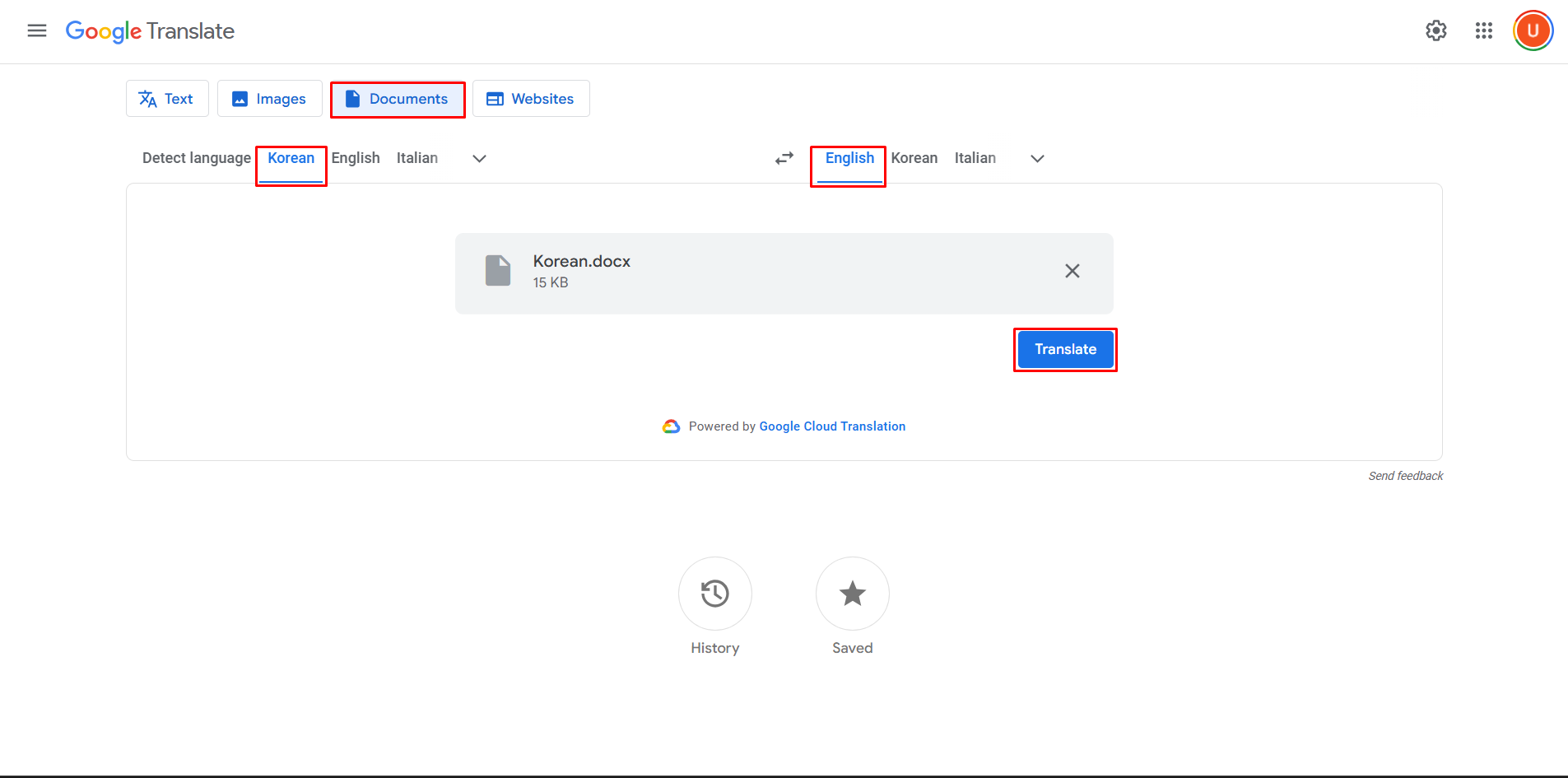Select Korean as source language
The image size is (1568, 778).
[x=290, y=157]
